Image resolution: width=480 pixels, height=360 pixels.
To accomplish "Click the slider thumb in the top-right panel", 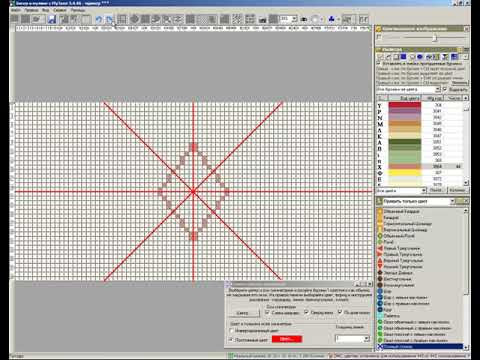I will [x=434, y=38].
